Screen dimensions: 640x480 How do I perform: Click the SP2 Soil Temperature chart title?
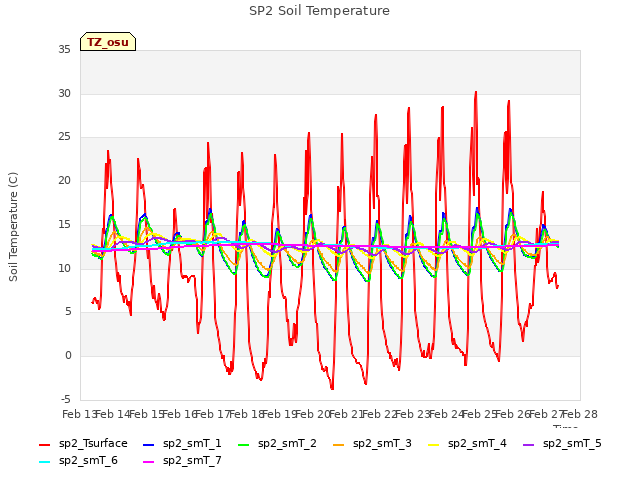[x=319, y=11]
